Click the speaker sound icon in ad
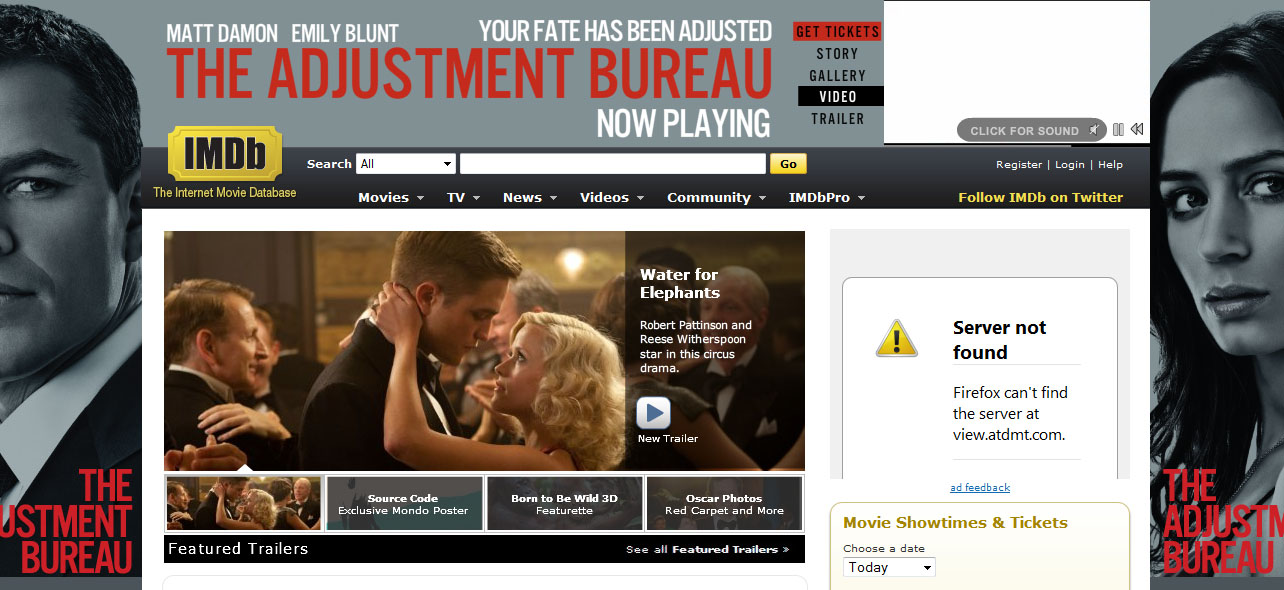This screenshot has height=590, width=1284. click(1095, 130)
